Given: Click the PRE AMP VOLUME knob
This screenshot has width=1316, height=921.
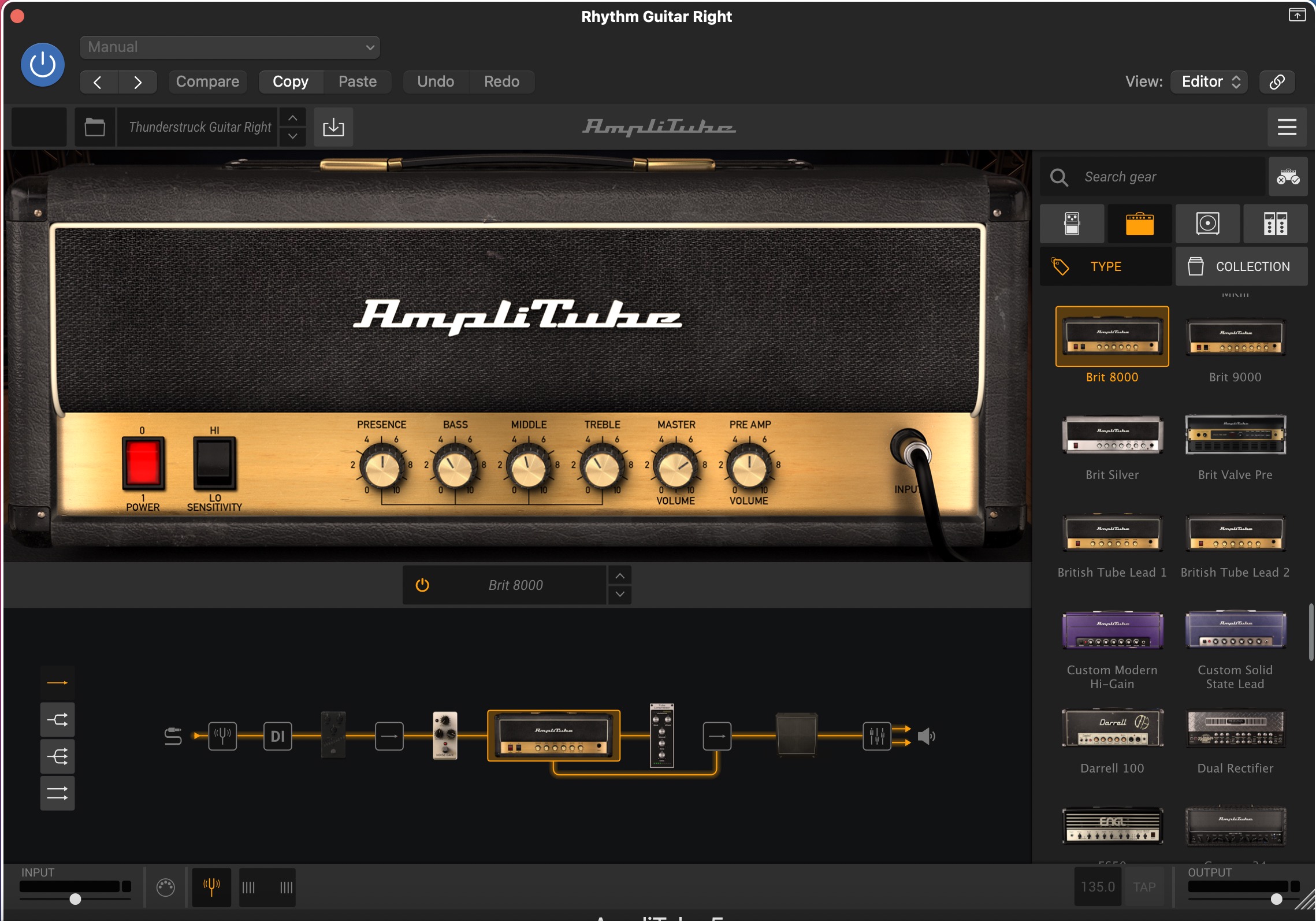Looking at the screenshot, I should (749, 466).
